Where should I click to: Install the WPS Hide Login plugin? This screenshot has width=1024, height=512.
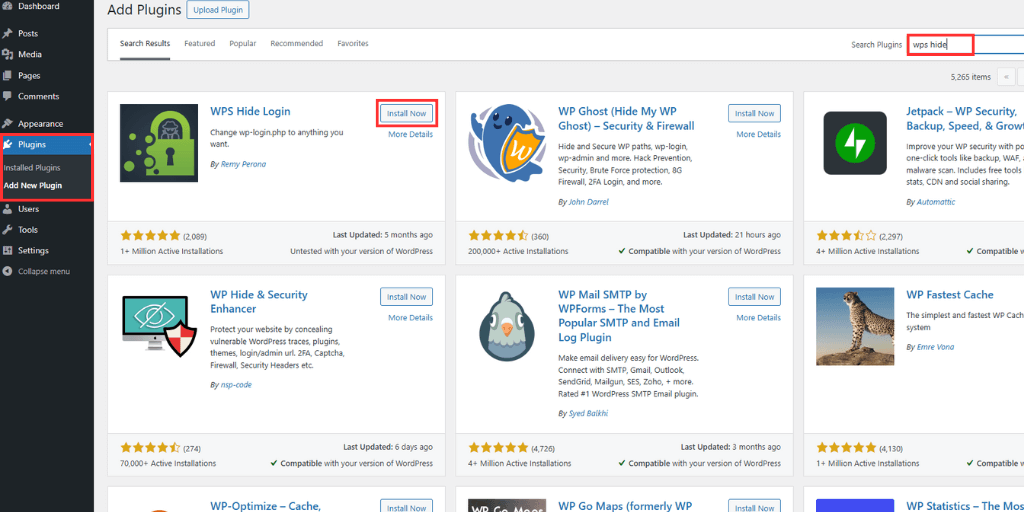click(406, 114)
